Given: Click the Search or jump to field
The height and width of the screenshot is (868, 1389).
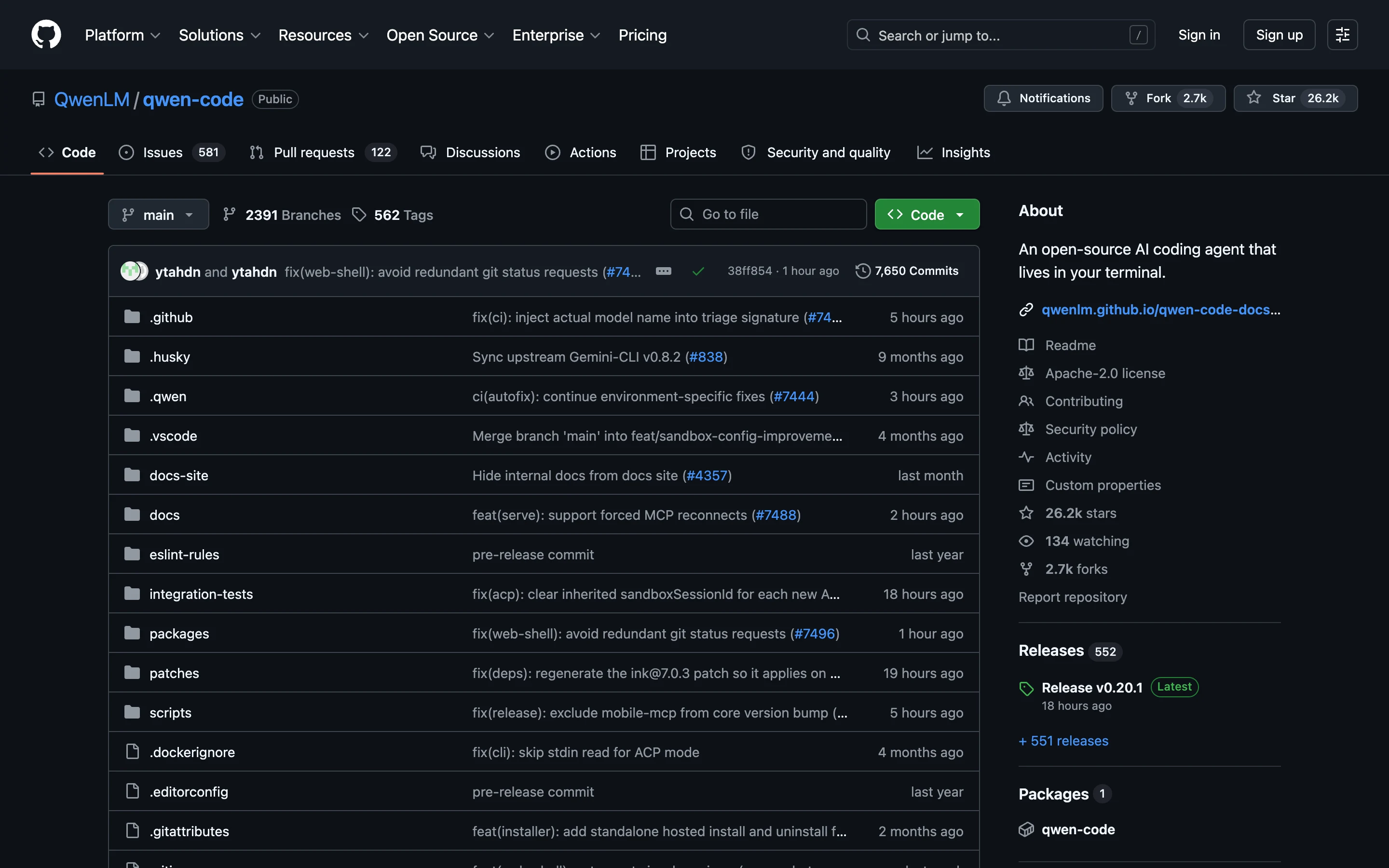Looking at the screenshot, I should [x=1000, y=35].
